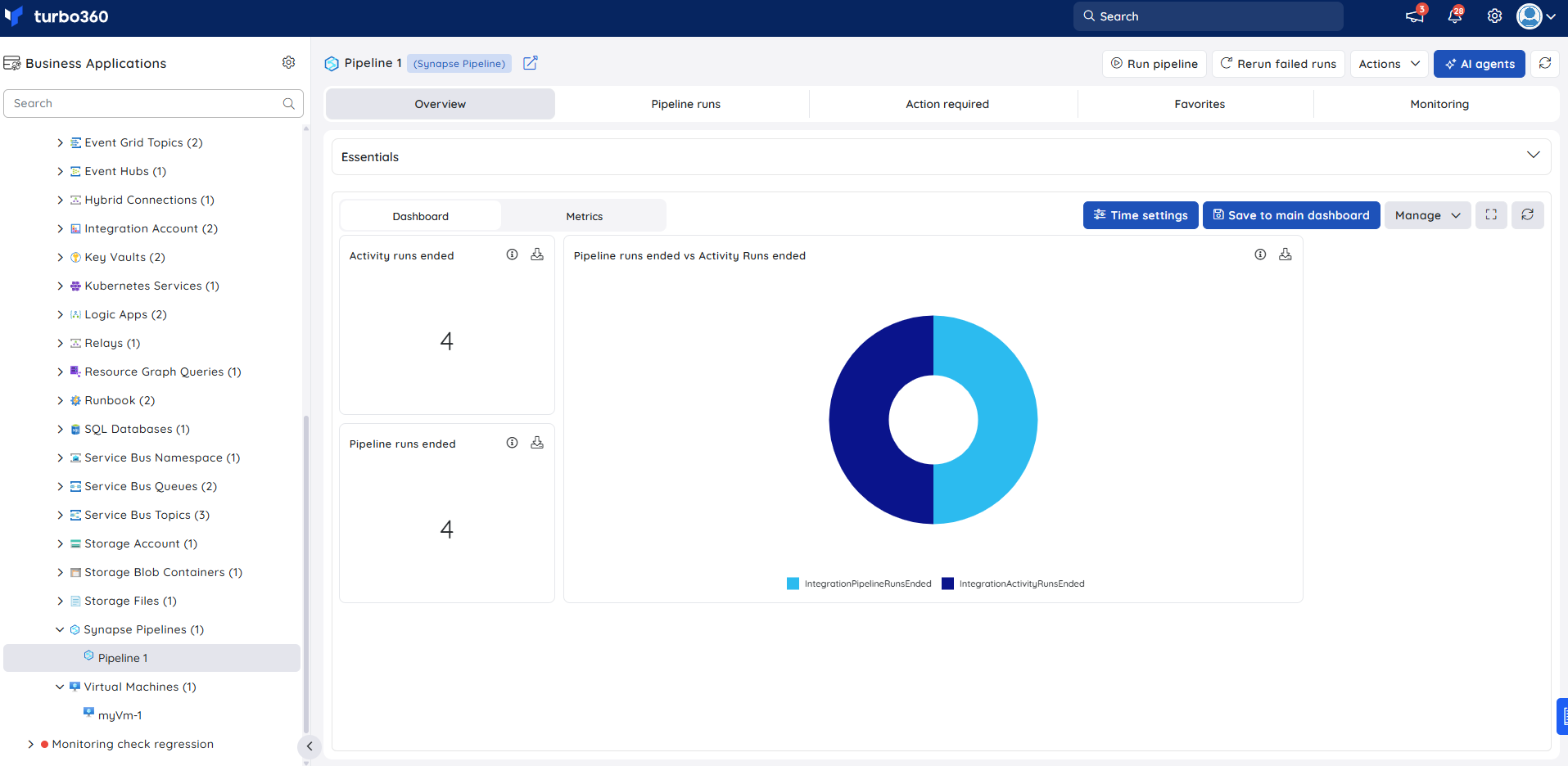Focus the global Search box

click(x=1208, y=16)
